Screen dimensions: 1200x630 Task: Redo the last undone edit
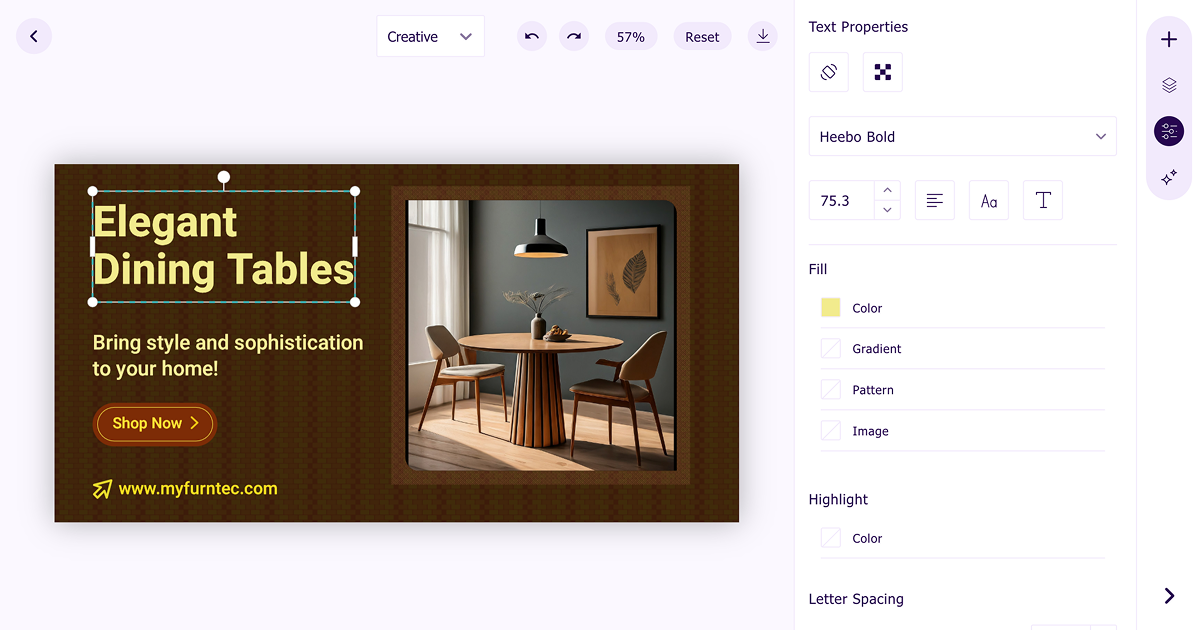[574, 37]
